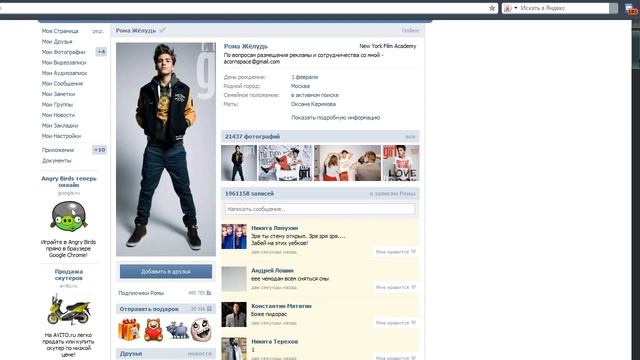Click Никита Лапухин's avatar
Screen dimensions: 640x360
[234, 236]
